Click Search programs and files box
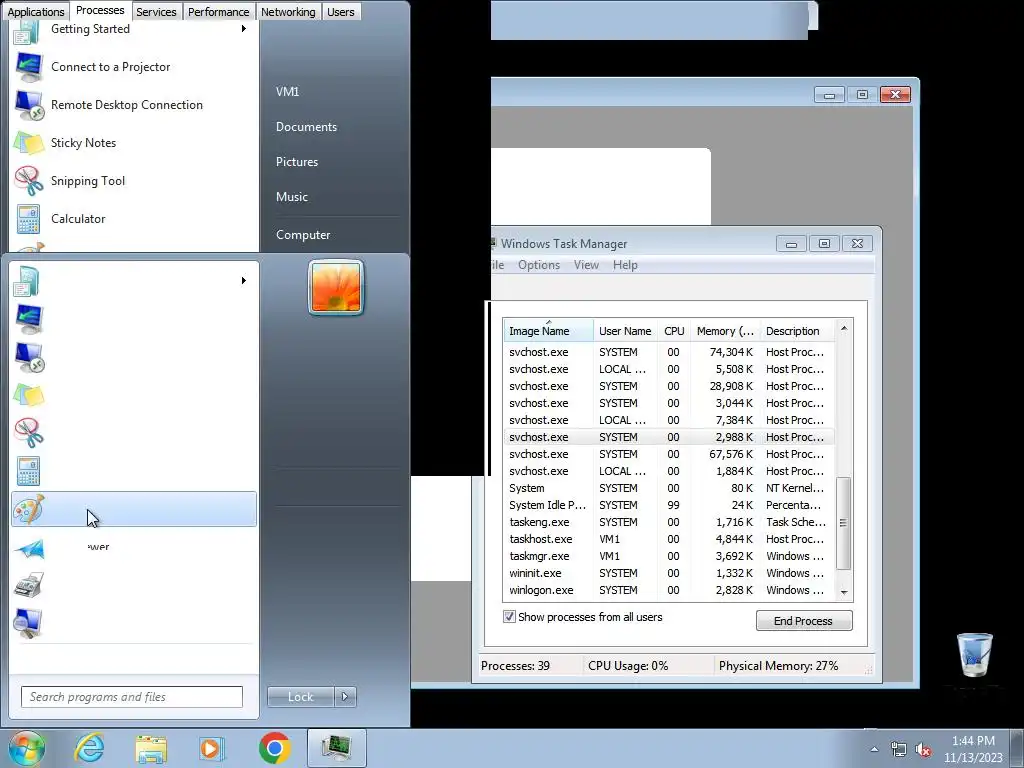Image resolution: width=1024 pixels, height=768 pixels. click(132, 697)
